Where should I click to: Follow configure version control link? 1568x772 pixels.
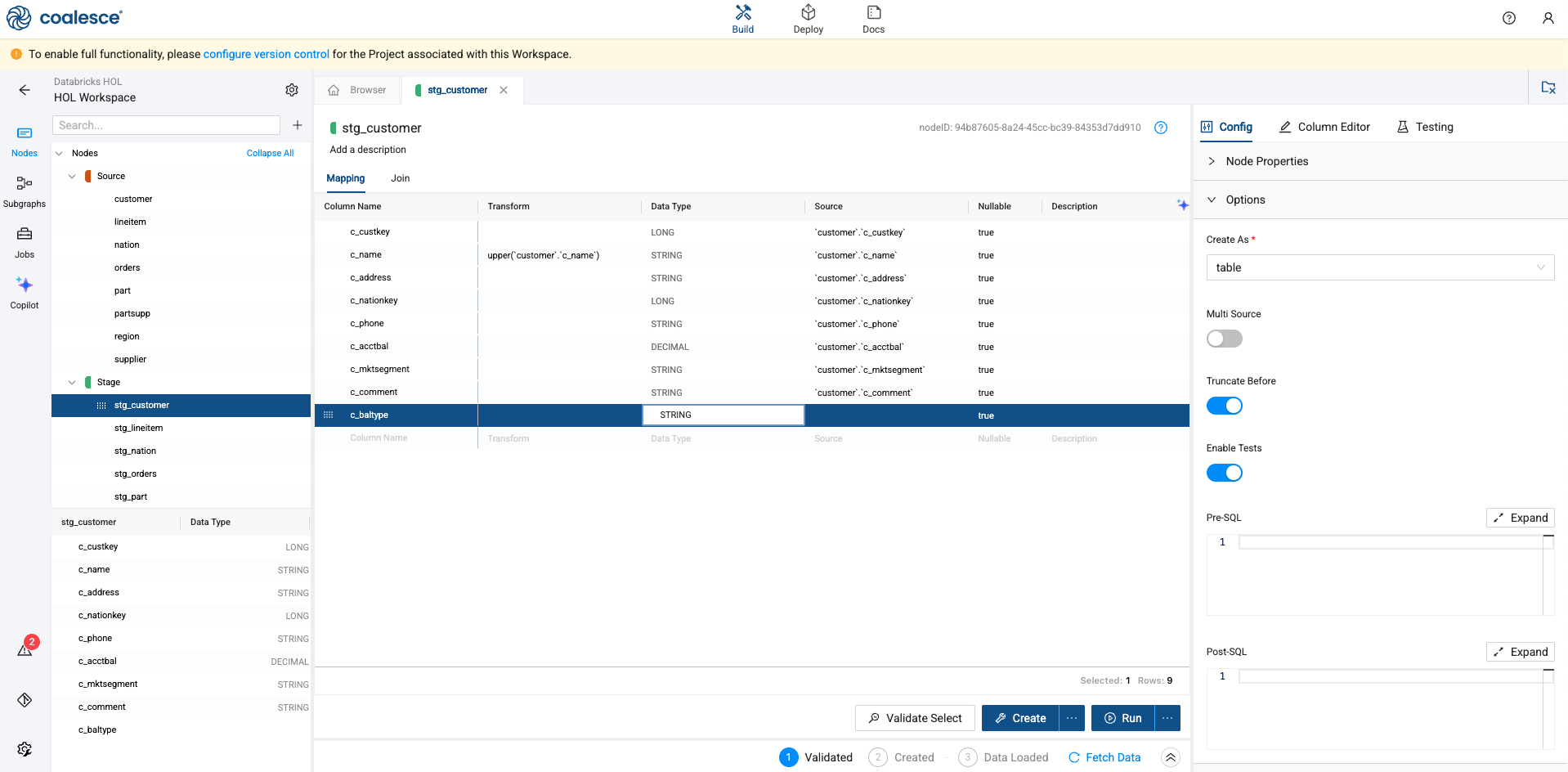[x=267, y=54]
